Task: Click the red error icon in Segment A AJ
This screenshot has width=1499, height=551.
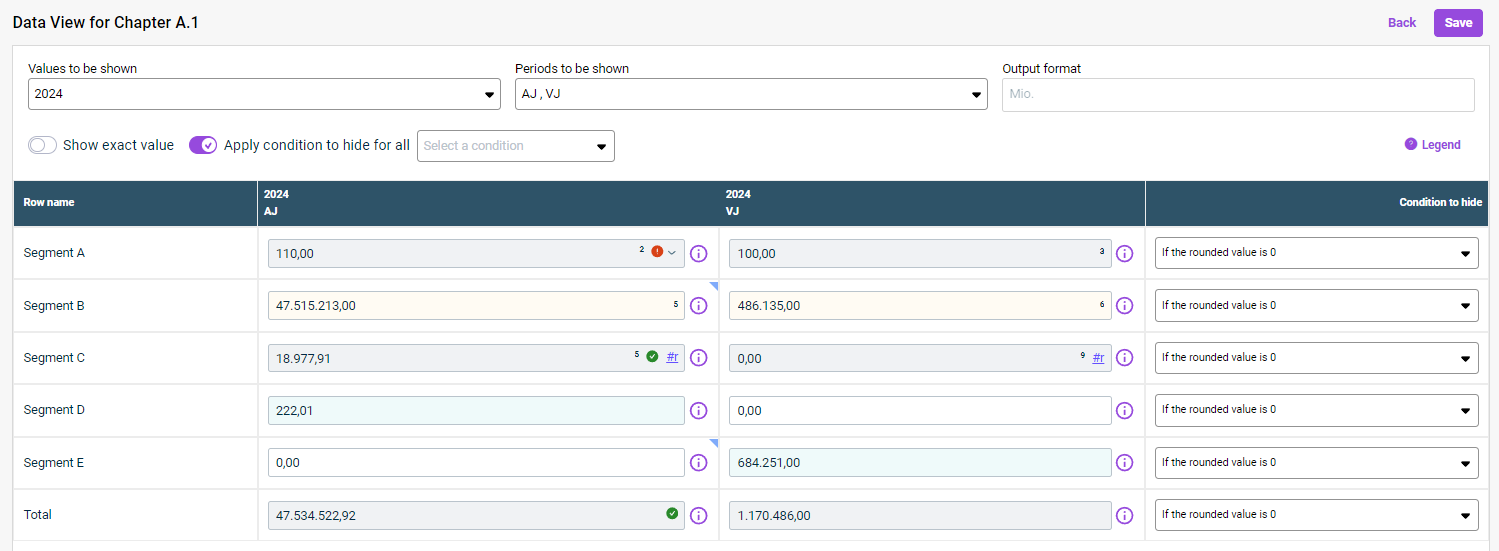Action: click(x=657, y=252)
